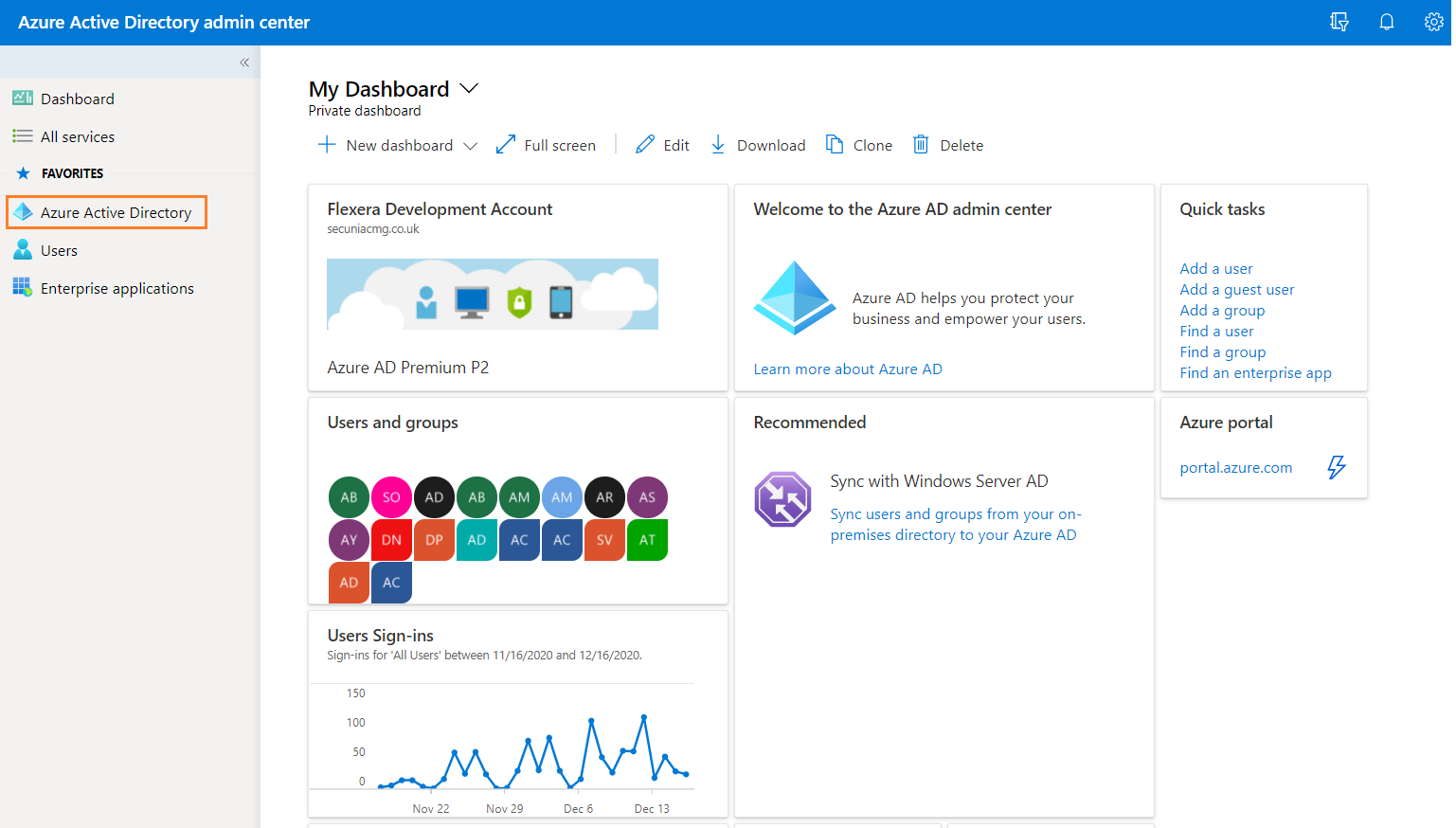Open Dashboard in the sidebar

tap(77, 99)
